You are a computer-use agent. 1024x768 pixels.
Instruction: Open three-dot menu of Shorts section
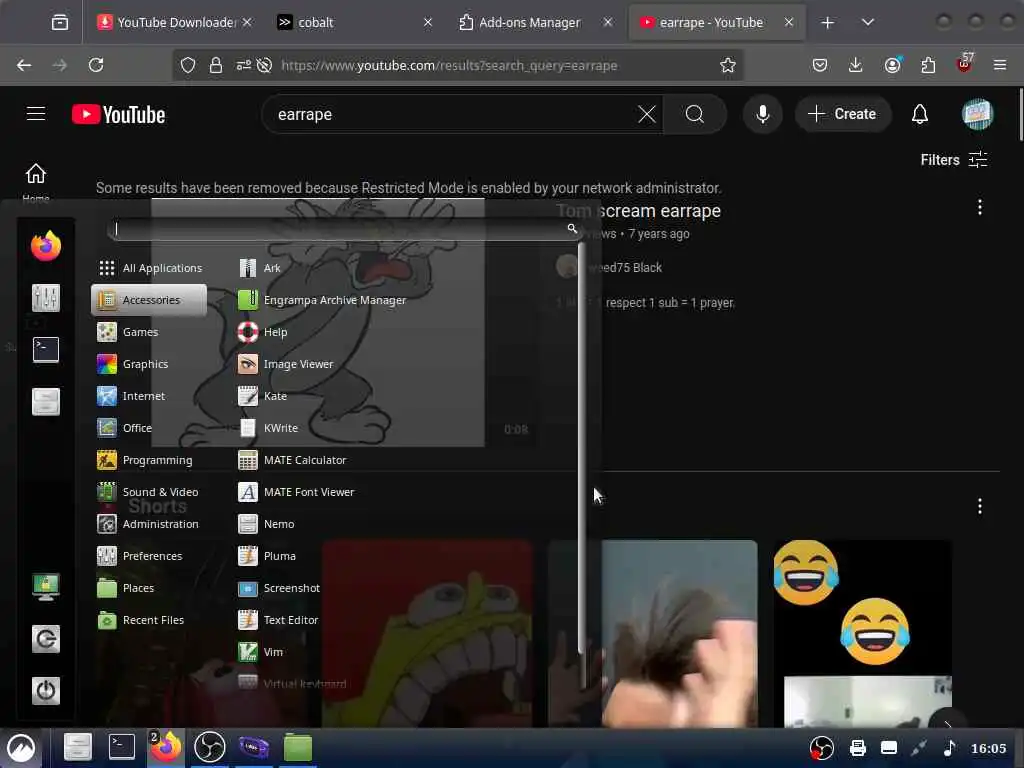[x=980, y=506]
